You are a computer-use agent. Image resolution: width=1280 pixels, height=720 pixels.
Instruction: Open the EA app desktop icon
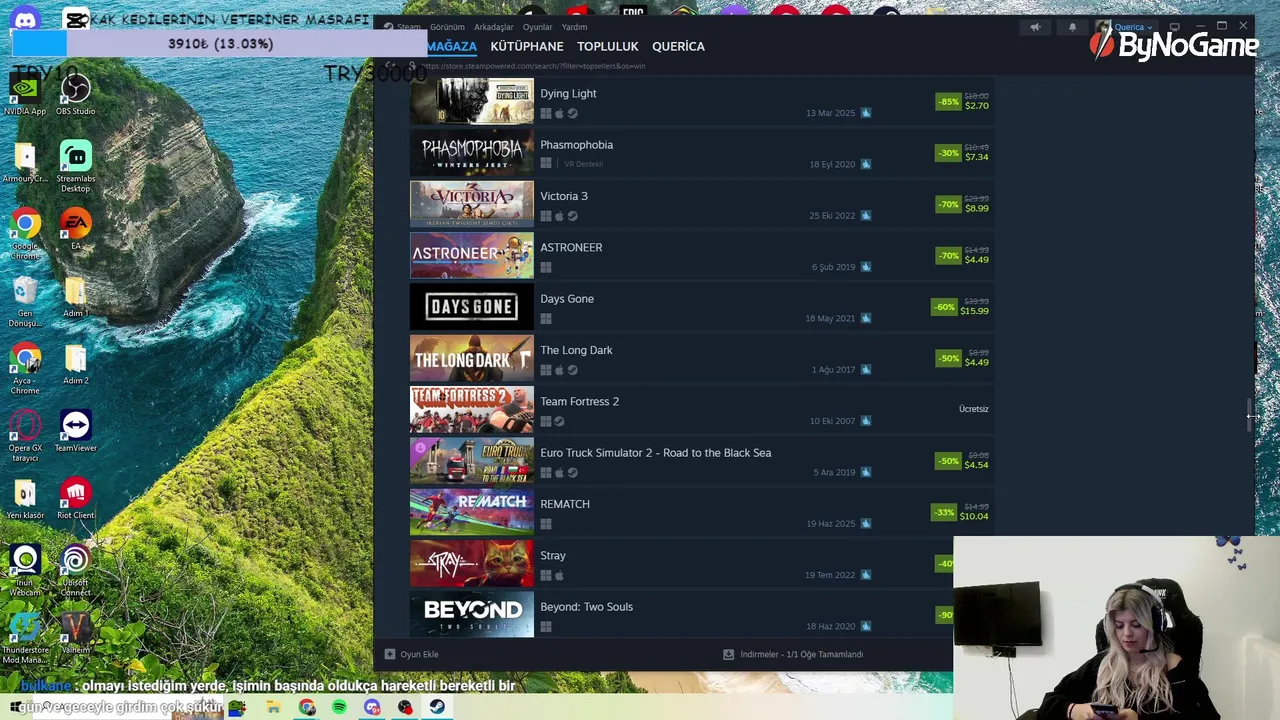[x=76, y=229]
